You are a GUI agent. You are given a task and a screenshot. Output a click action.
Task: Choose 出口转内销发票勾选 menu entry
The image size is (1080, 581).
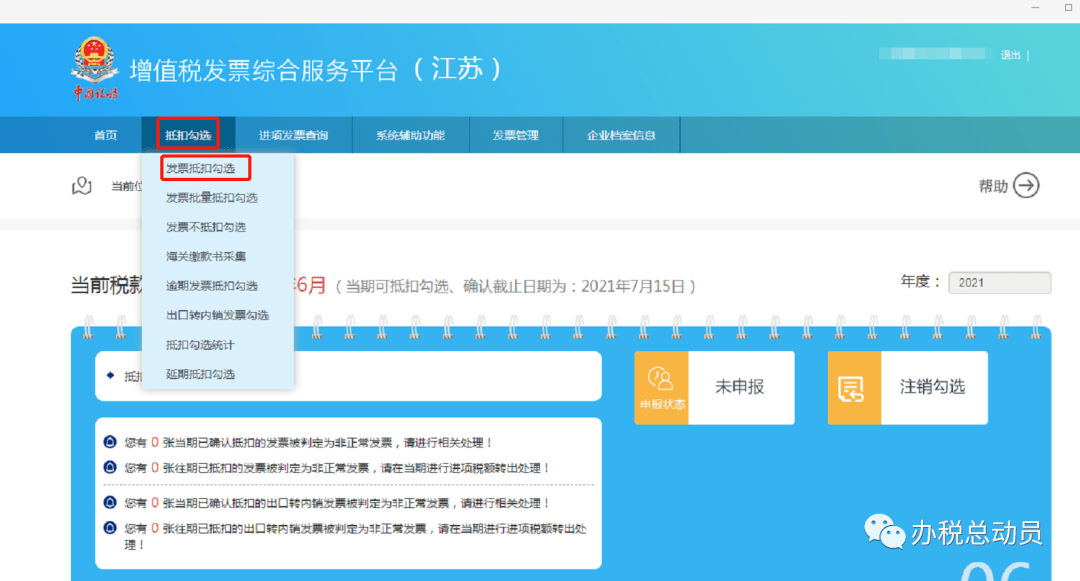click(215, 314)
